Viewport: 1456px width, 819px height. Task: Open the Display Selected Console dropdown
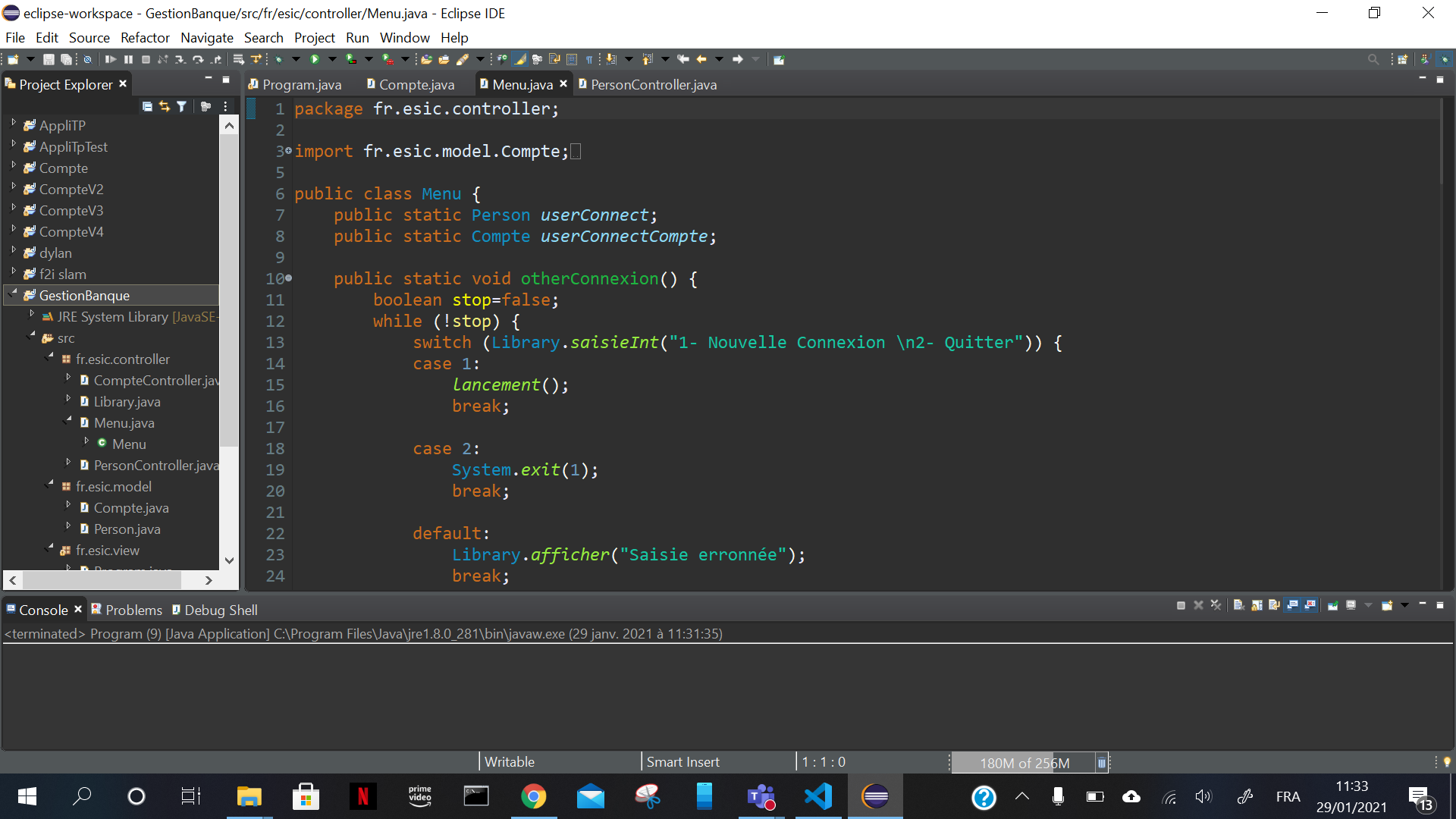tap(1370, 605)
